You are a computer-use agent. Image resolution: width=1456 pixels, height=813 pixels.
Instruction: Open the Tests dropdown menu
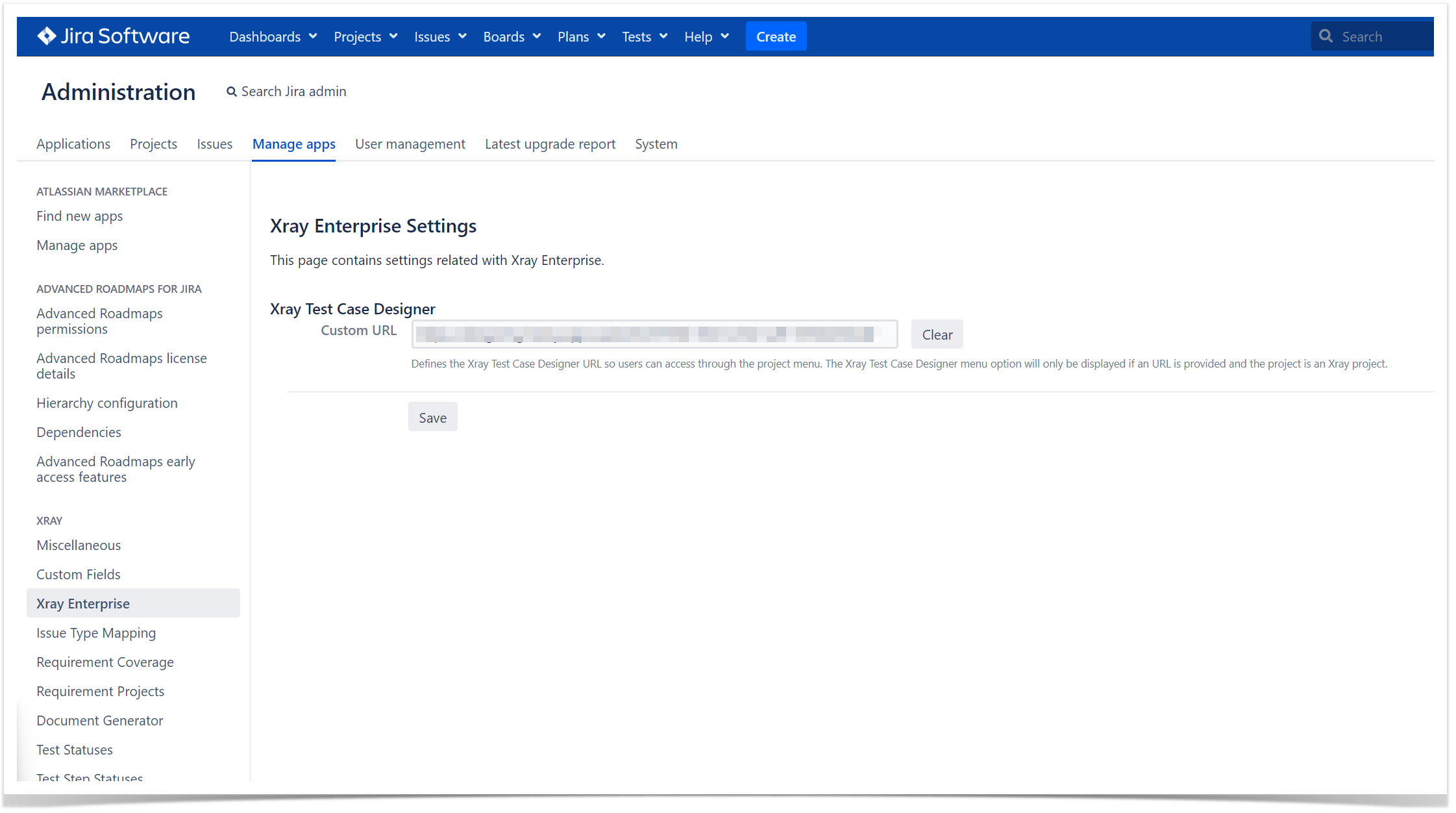tap(645, 37)
